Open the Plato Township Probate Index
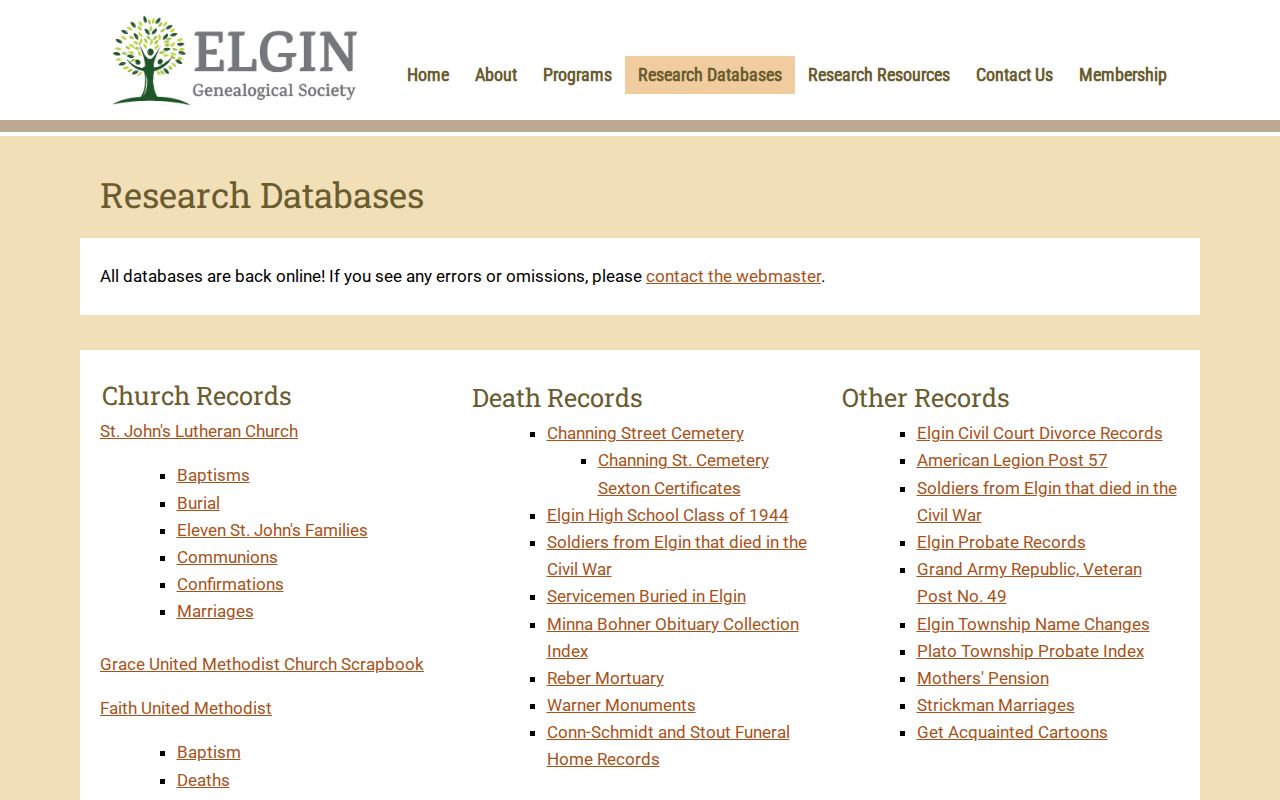The height and width of the screenshot is (800, 1280). click(x=1030, y=651)
